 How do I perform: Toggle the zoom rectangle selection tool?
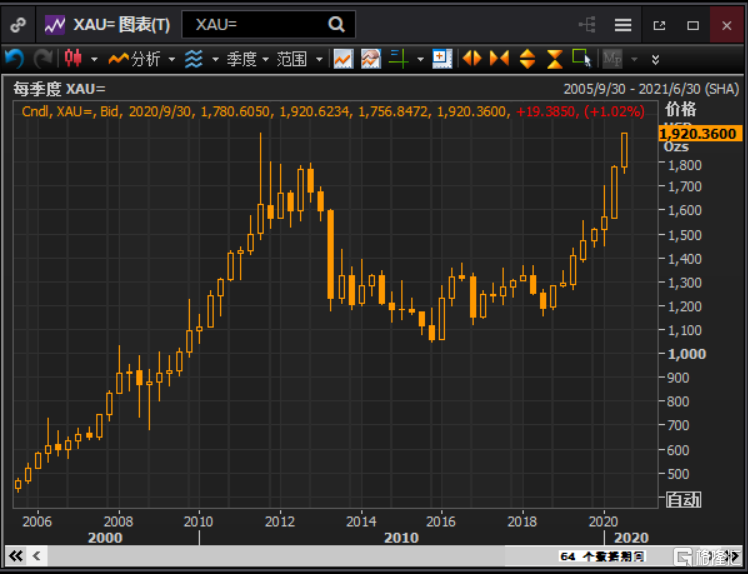581,59
